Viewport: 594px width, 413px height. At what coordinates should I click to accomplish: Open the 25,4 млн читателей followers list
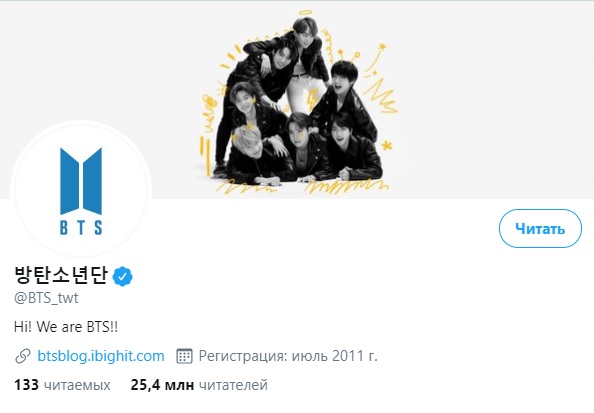pos(199,385)
